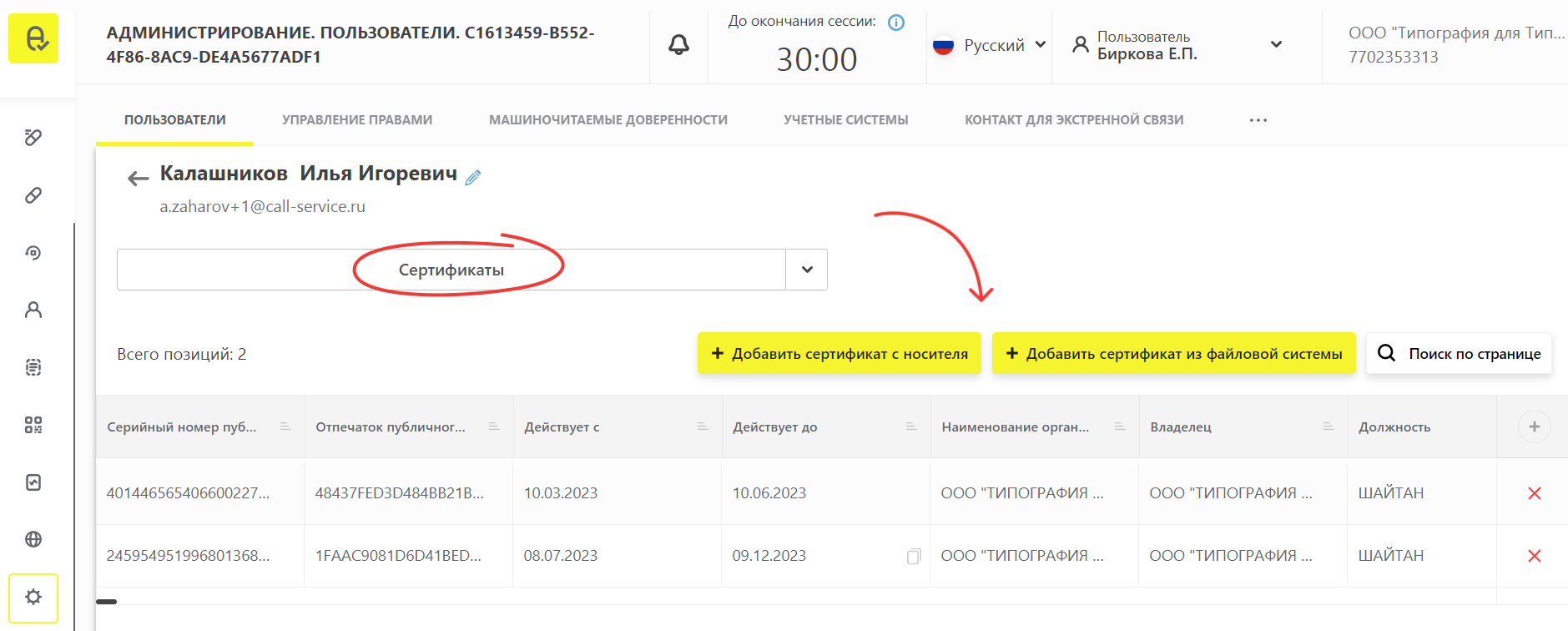Expand the Сертификаты dropdown
The image size is (1568, 631).
(x=806, y=270)
